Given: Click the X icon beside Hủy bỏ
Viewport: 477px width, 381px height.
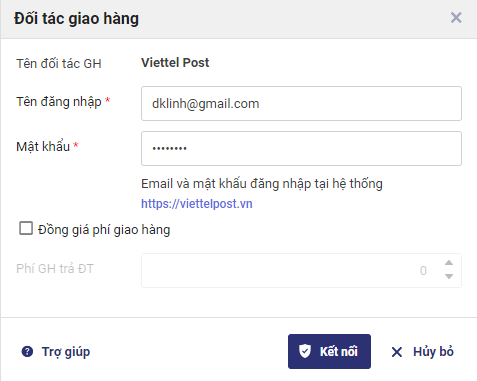Looking at the screenshot, I should point(397,352).
